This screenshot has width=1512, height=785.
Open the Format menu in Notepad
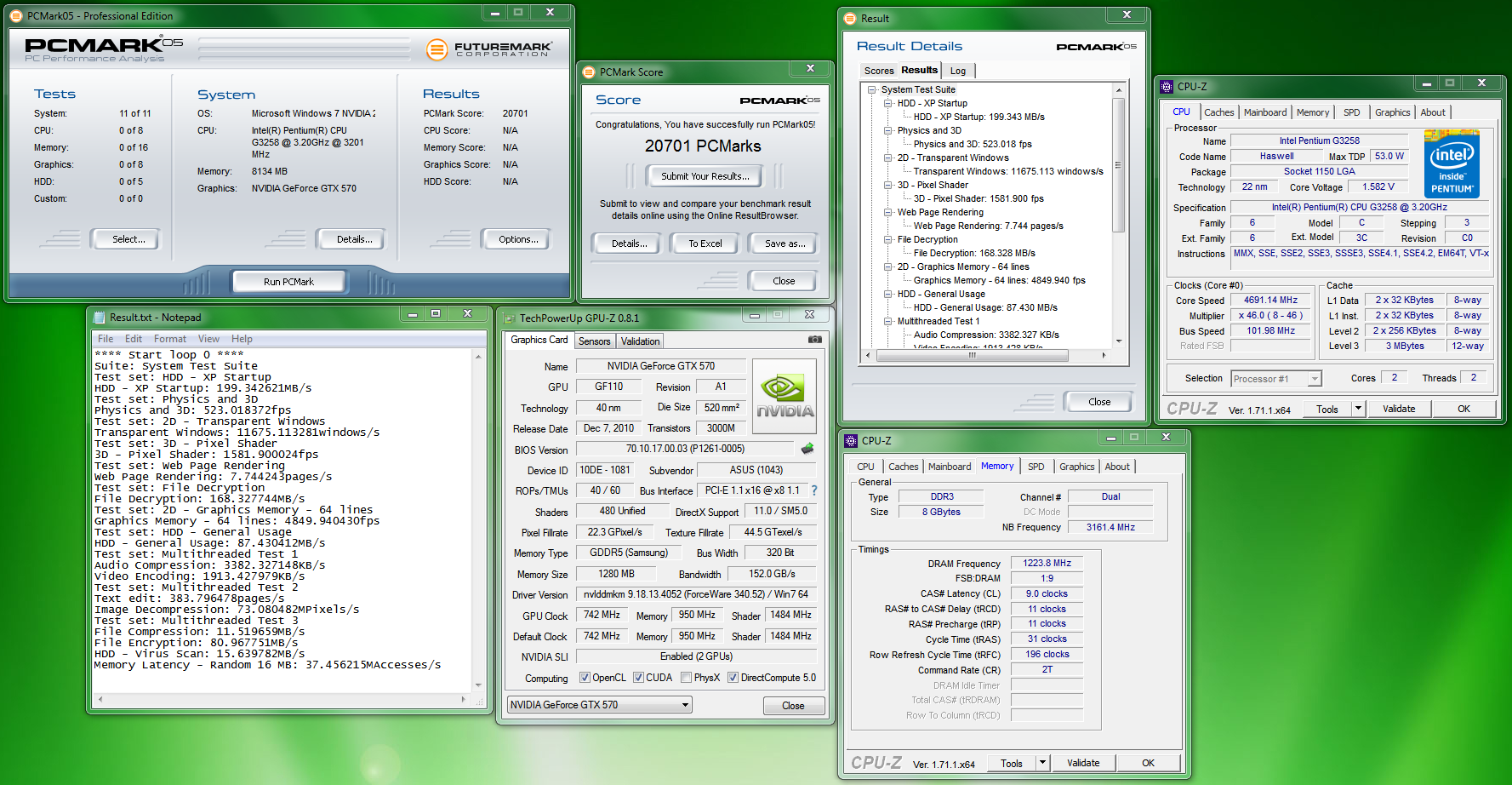[169, 339]
